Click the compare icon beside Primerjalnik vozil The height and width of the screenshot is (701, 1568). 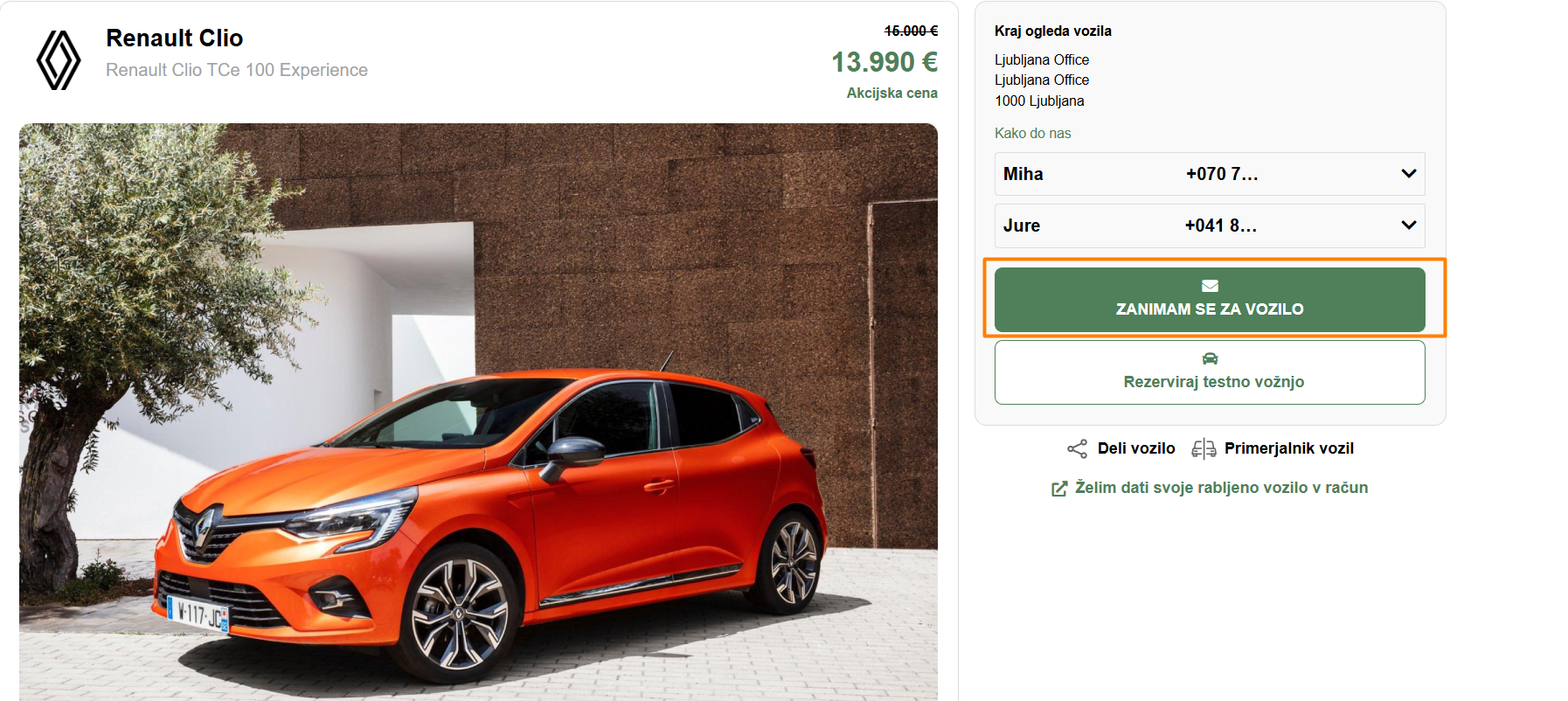click(1204, 448)
